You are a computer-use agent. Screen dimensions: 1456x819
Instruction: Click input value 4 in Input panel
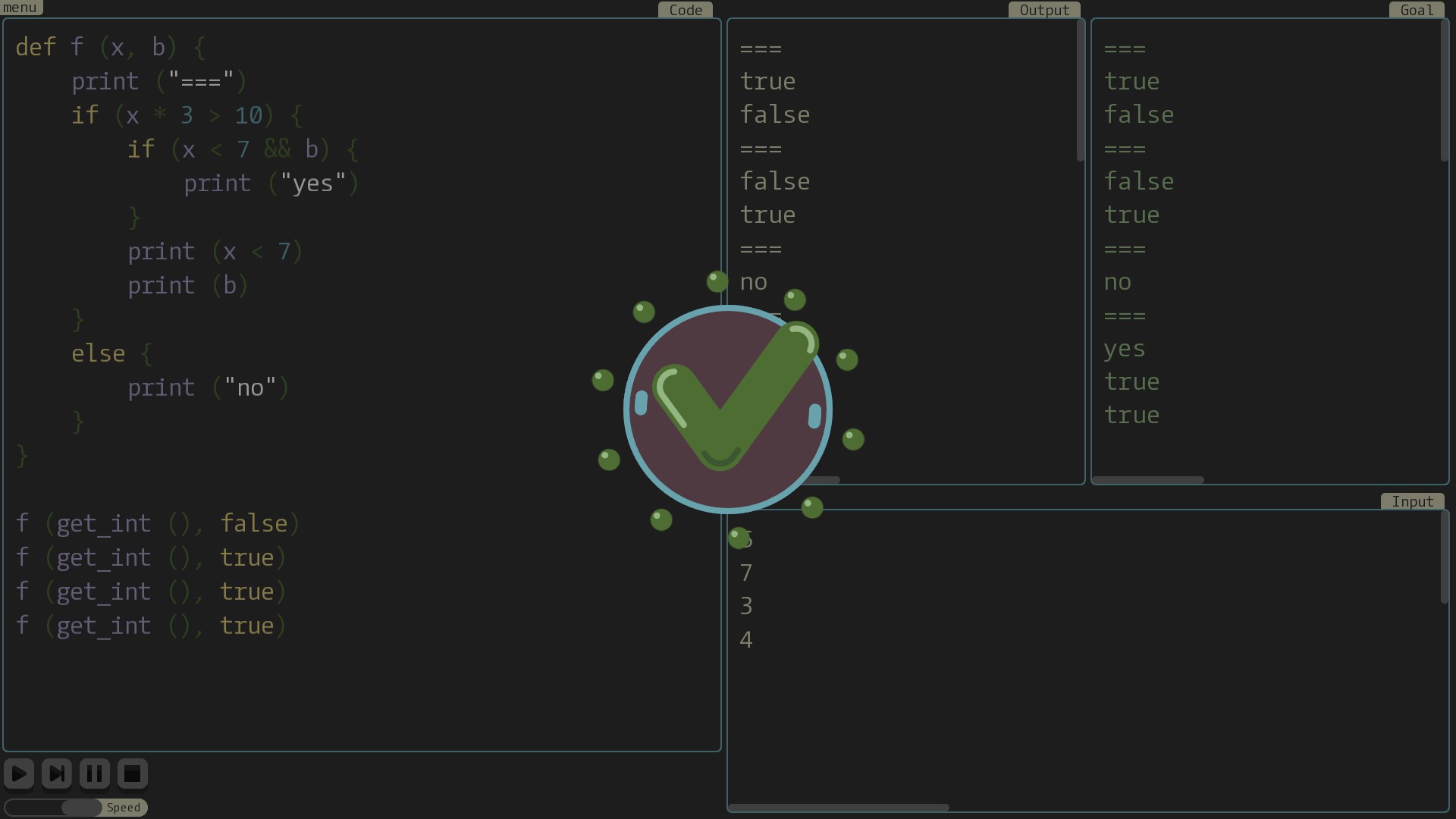tap(746, 639)
